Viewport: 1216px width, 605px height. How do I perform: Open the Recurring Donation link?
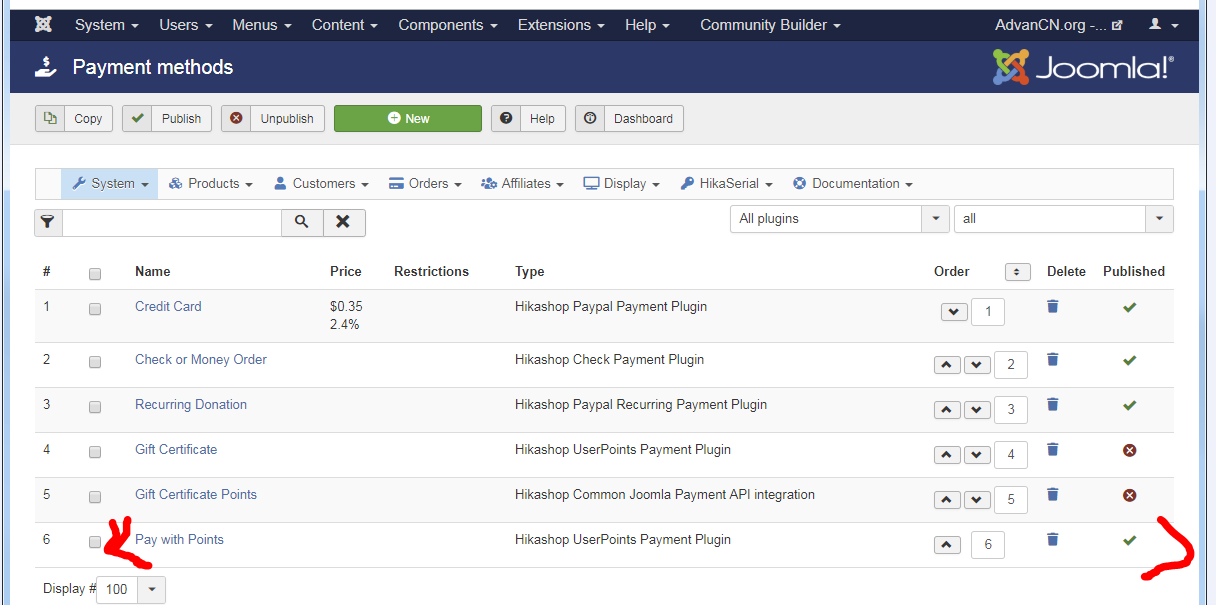coord(191,405)
